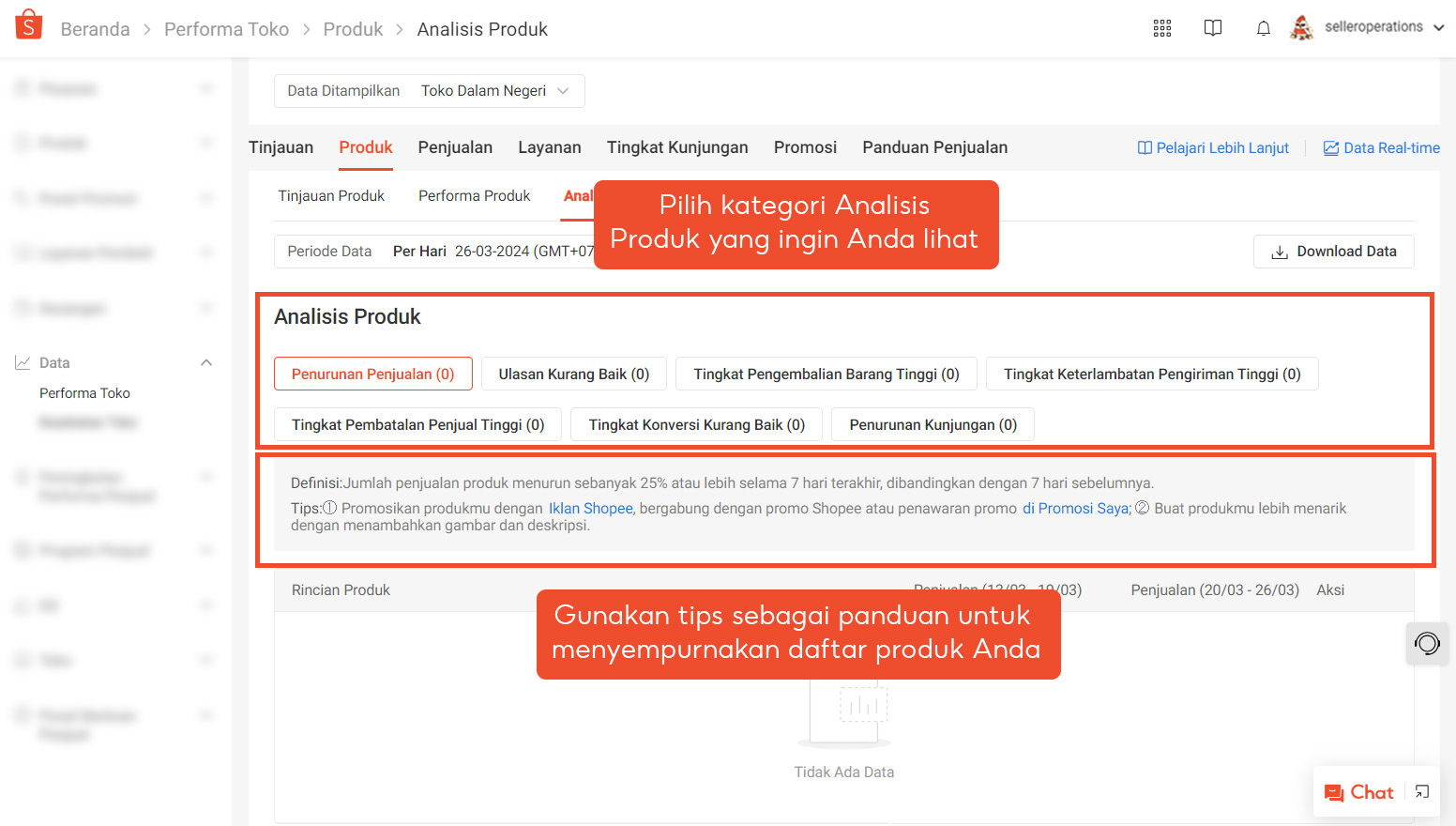Expand Chat into a new window
The image size is (1456, 826).
click(1420, 791)
